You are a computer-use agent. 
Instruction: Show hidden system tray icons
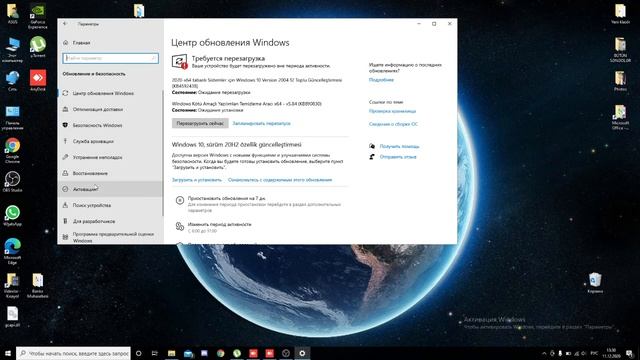click(x=544, y=353)
